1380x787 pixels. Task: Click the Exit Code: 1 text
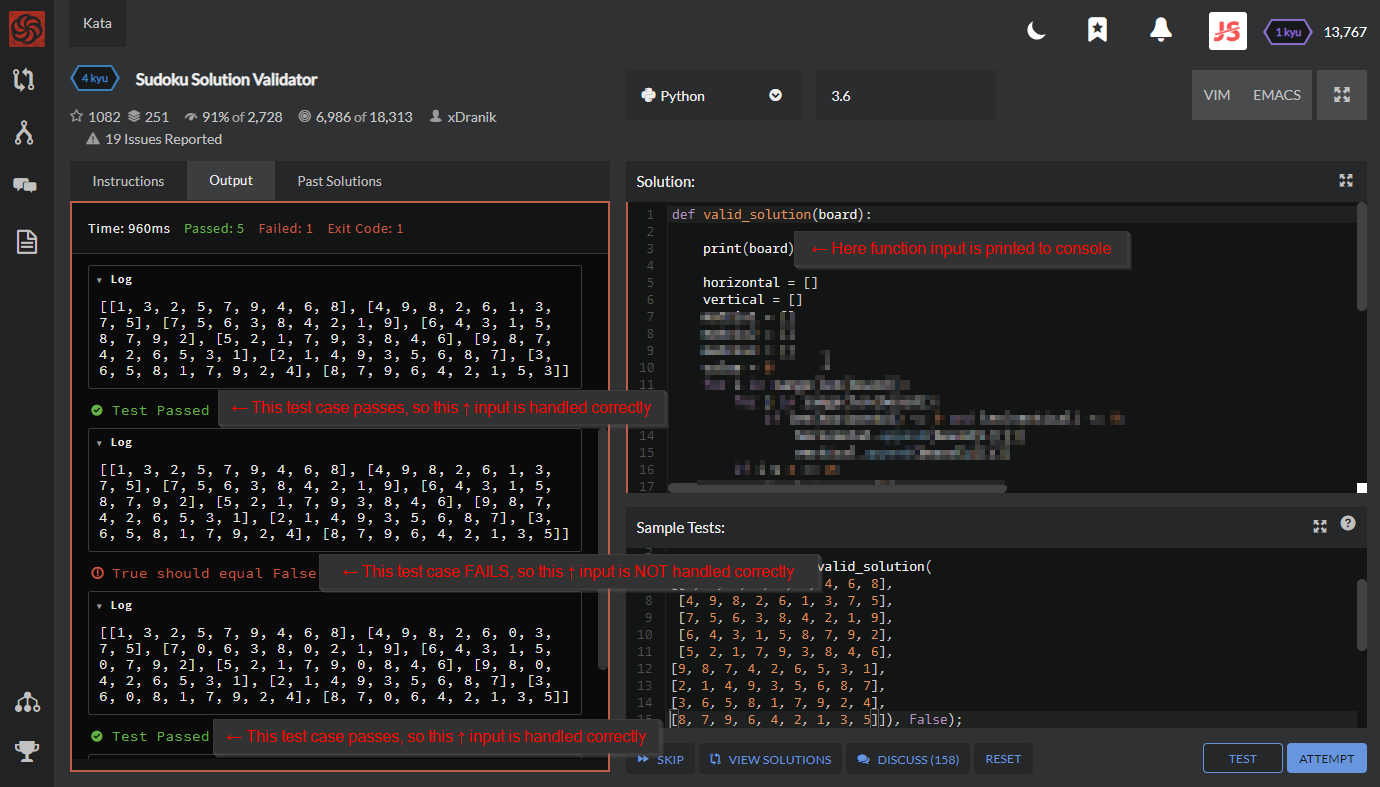[x=365, y=228]
